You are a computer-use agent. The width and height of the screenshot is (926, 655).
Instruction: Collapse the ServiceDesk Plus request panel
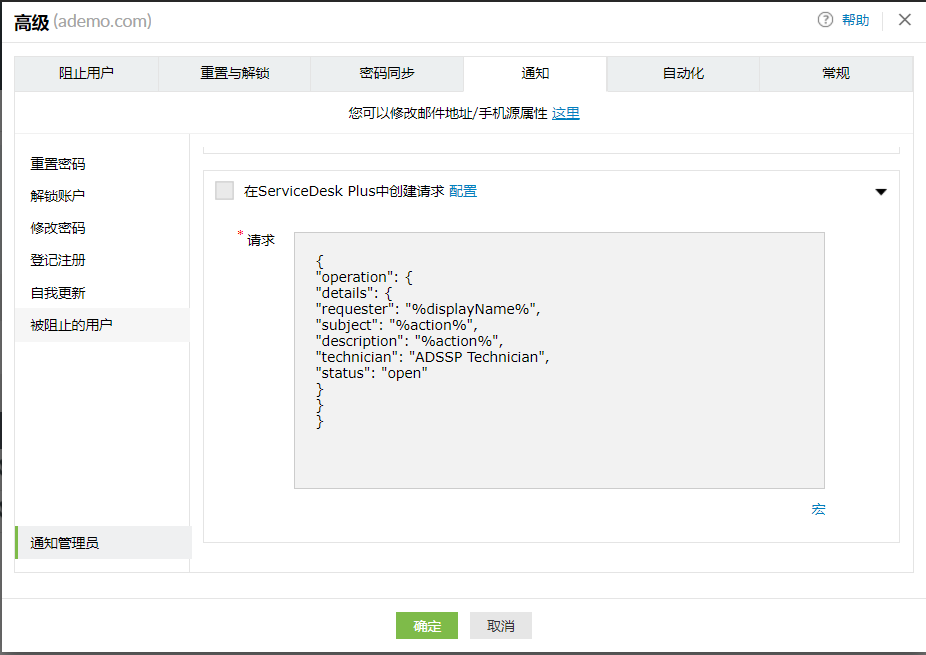click(881, 190)
